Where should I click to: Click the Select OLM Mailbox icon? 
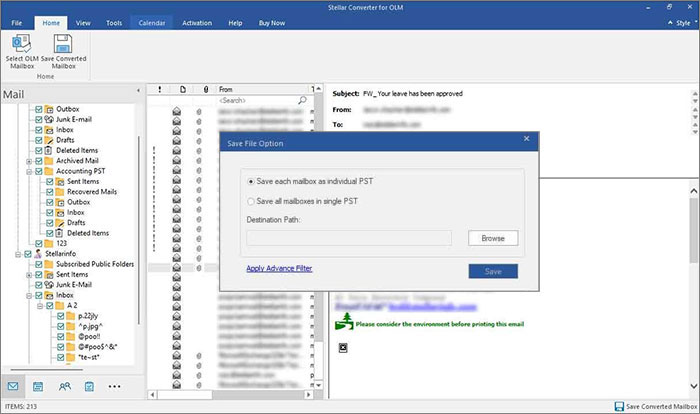point(21,44)
